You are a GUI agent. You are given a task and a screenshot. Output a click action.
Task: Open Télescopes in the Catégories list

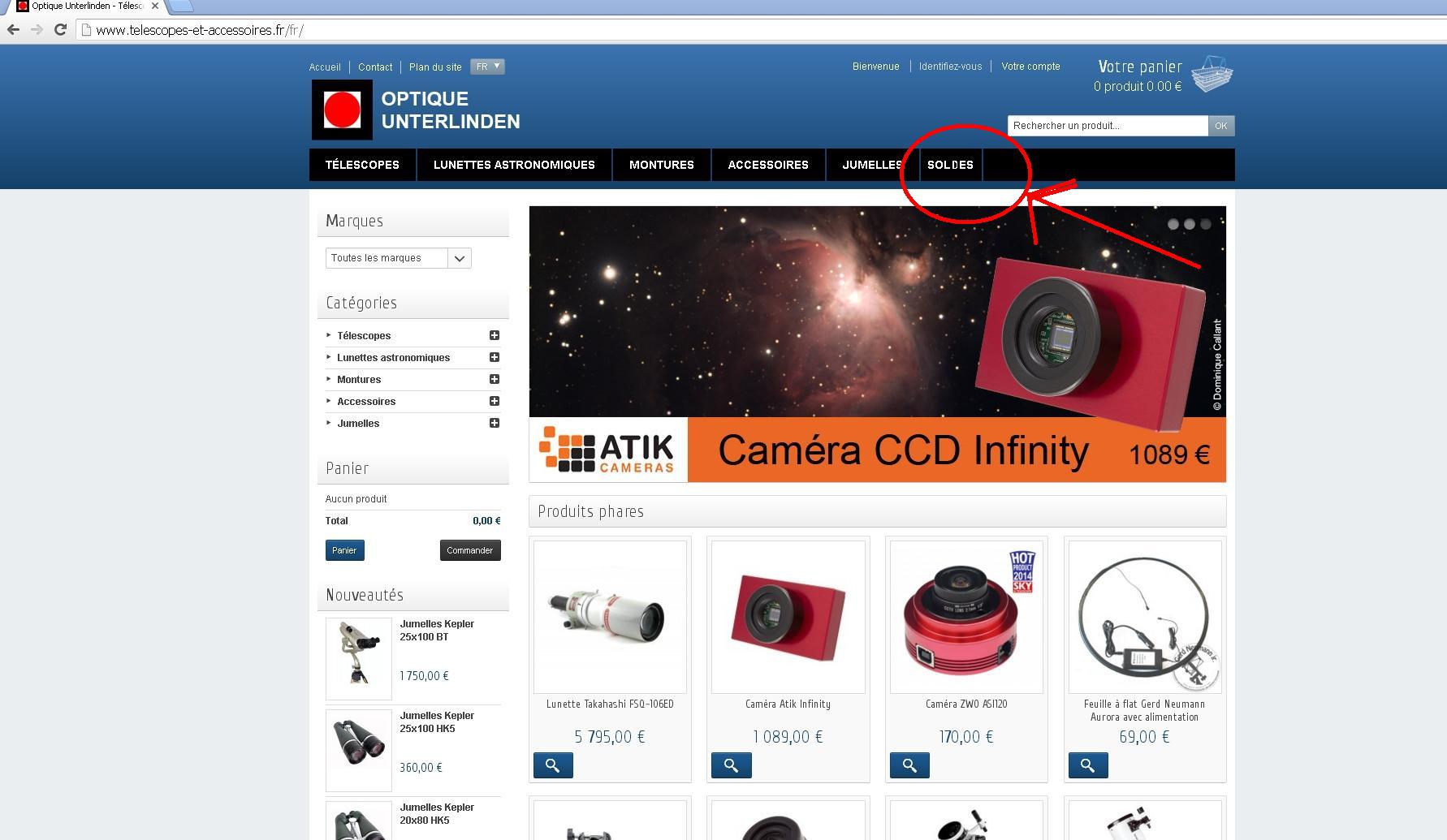[364, 336]
